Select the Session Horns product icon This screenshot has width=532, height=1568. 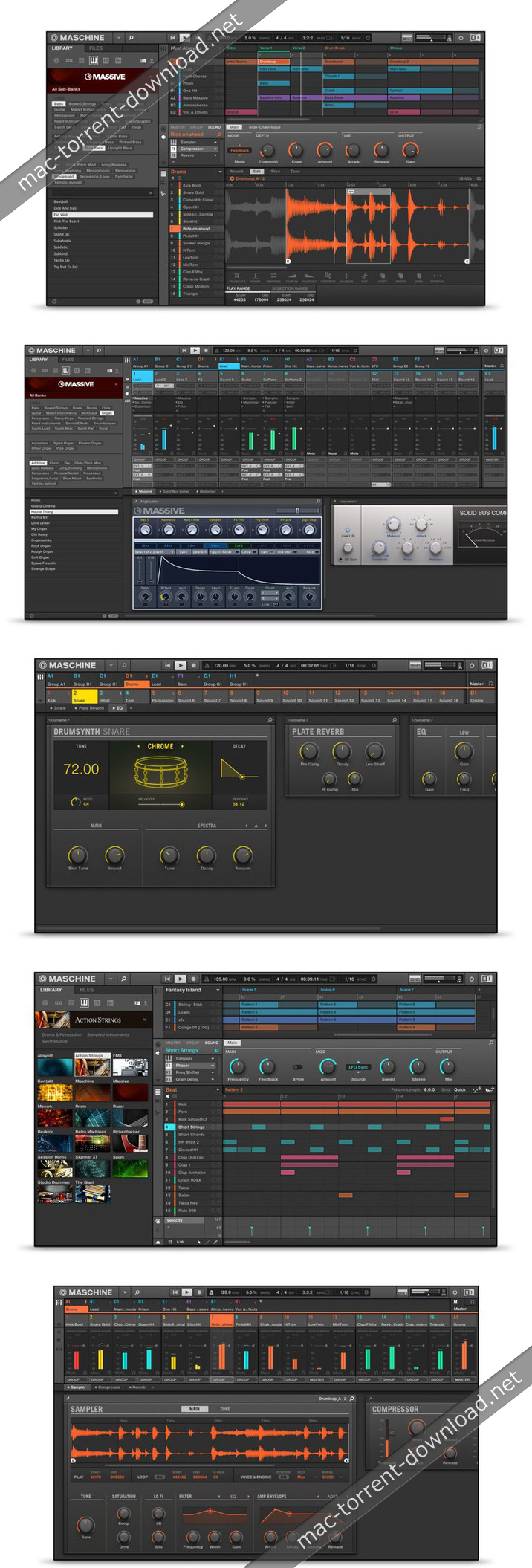[x=54, y=1169]
